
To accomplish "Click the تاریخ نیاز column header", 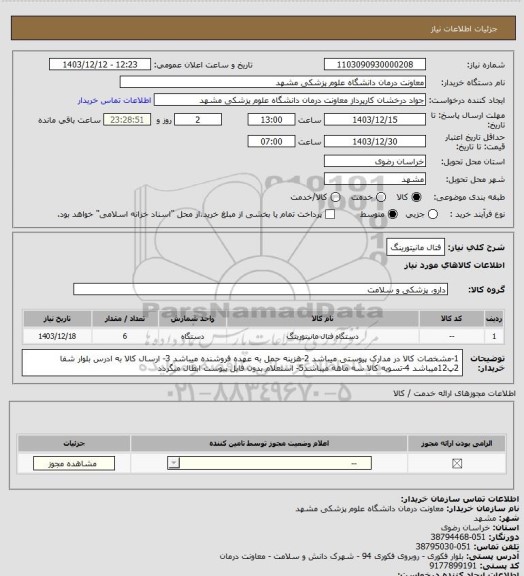I will coord(57,318).
